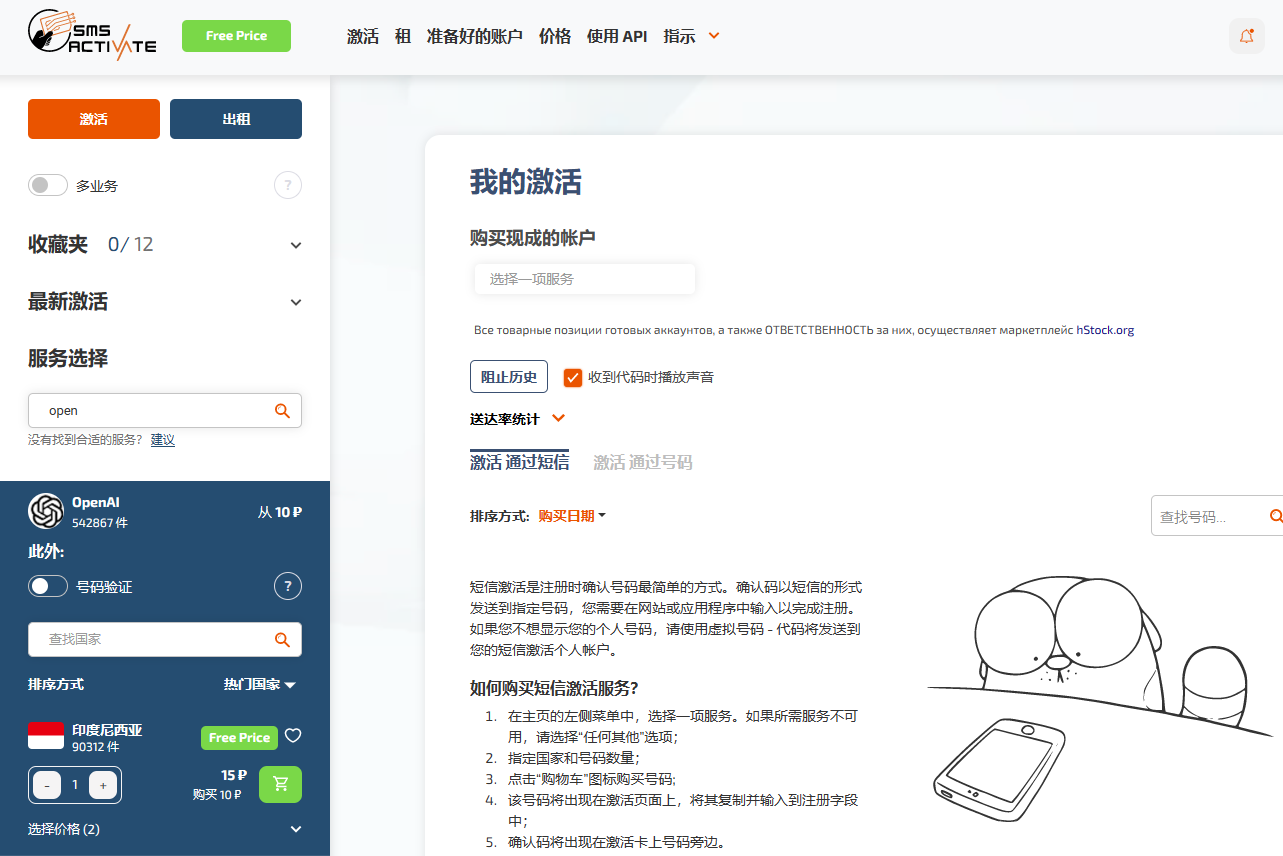Click the Indonesia flag icon
Image resolution: width=1283 pixels, height=856 pixels.
pyautogui.click(x=46, y=736)
